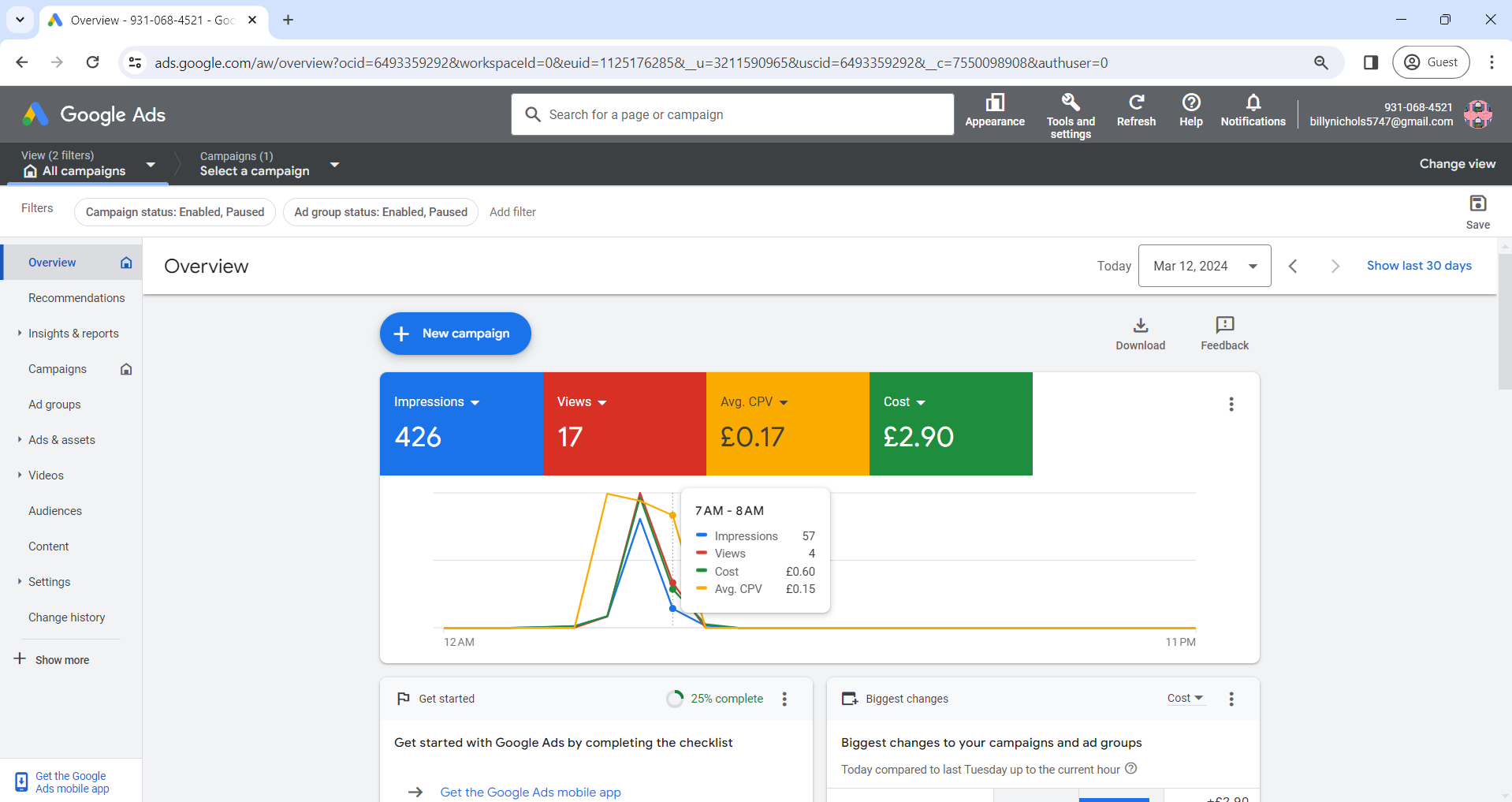Open the Notifications bell

point(1253,110)
